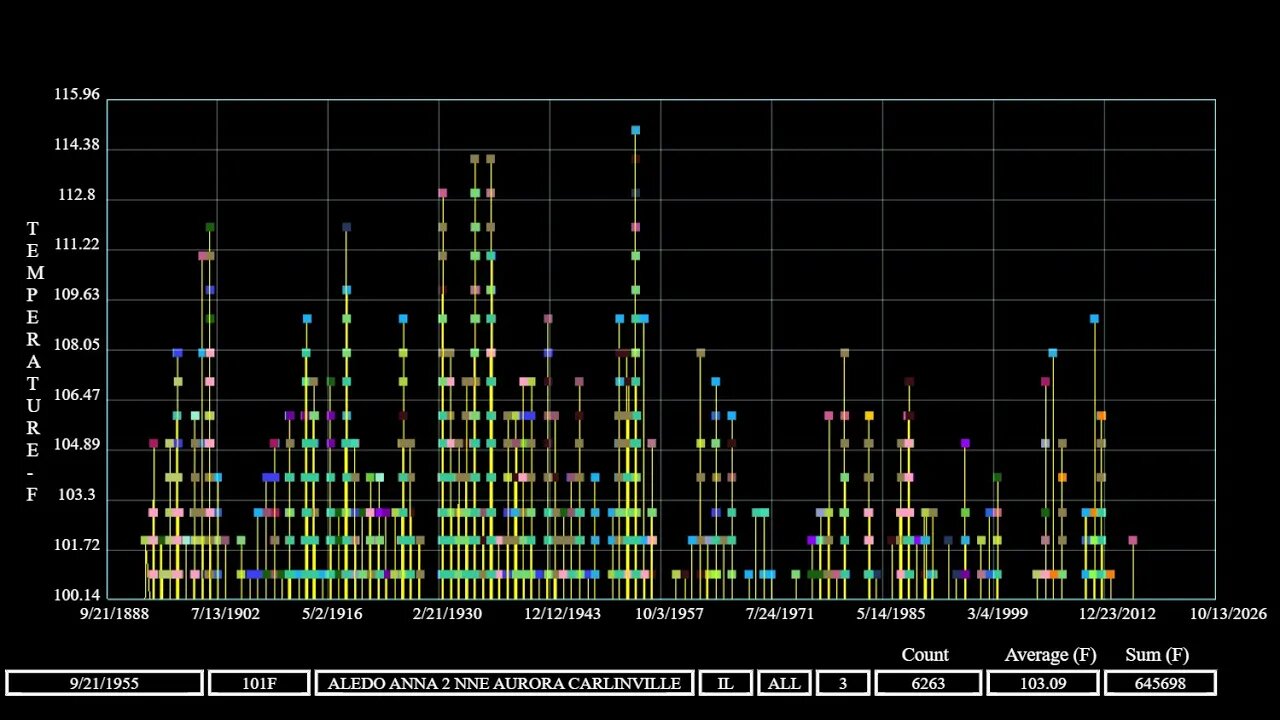The width and height of the screenshot is (1280, 720).
Task: Select the 101F temperature threshold box
Action: (259, 683)
